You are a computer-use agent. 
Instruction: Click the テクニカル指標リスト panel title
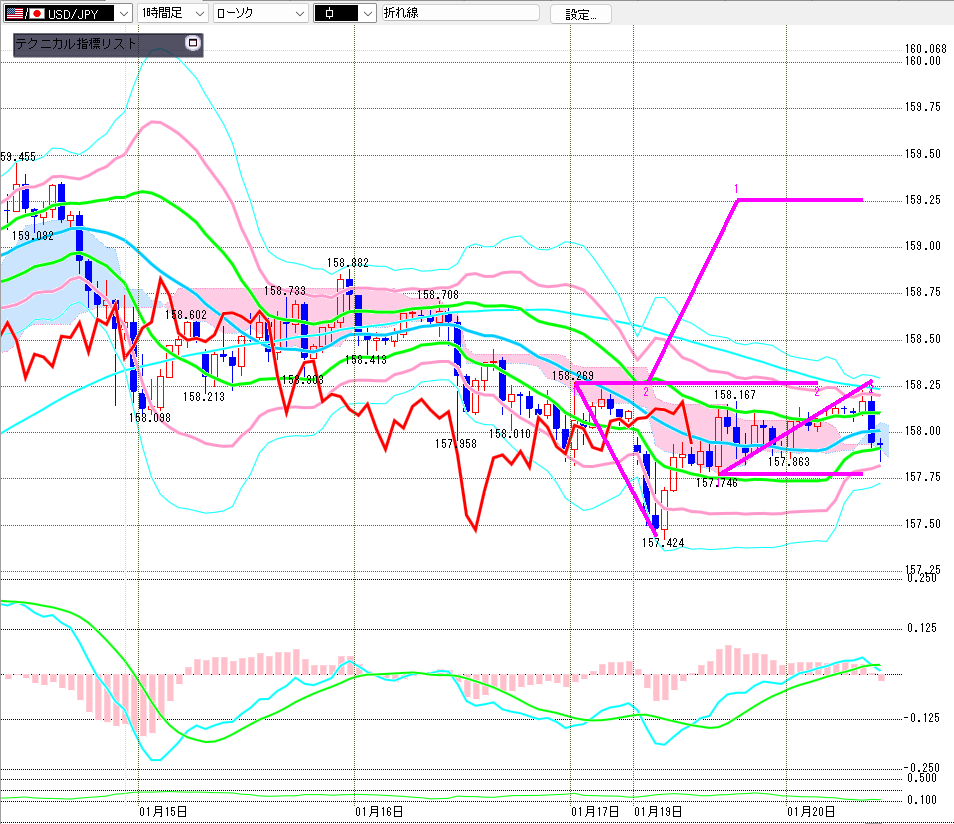(78, 44)
